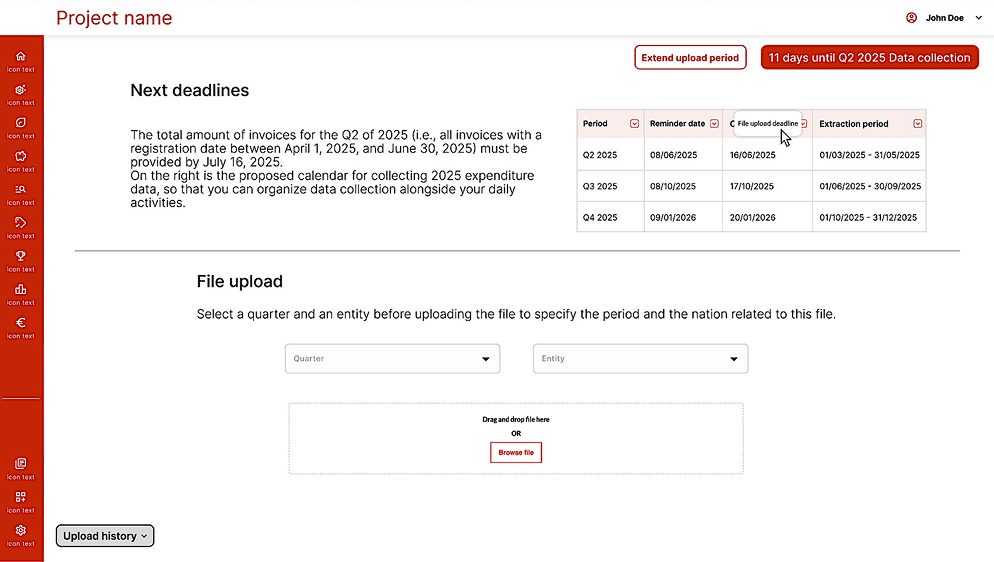The image size is (994, 562).
Task: Open the Extraction period column filter dropdown
Action: point(918,124)
